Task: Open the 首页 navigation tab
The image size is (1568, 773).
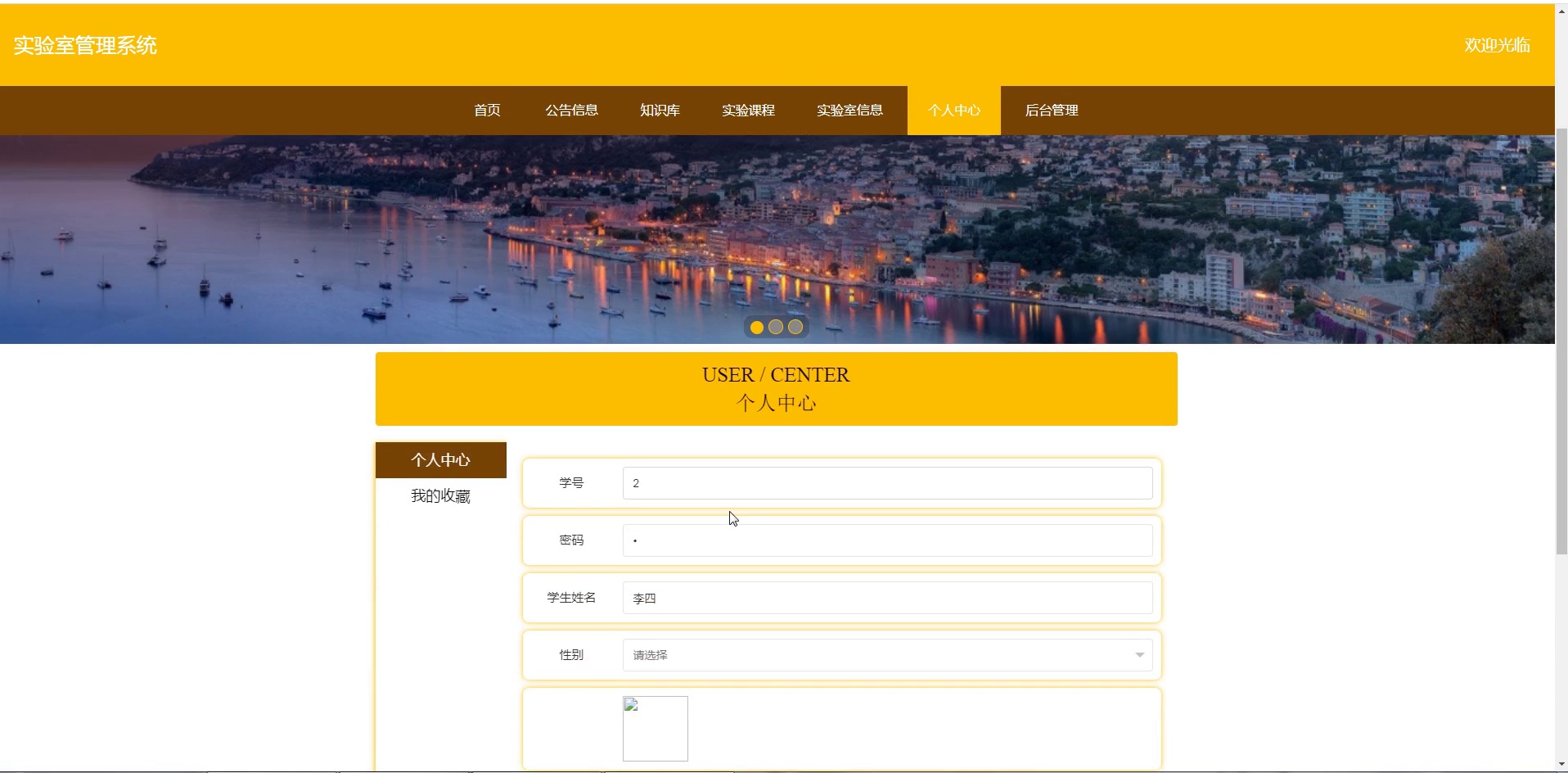Action: pos(487,110)
